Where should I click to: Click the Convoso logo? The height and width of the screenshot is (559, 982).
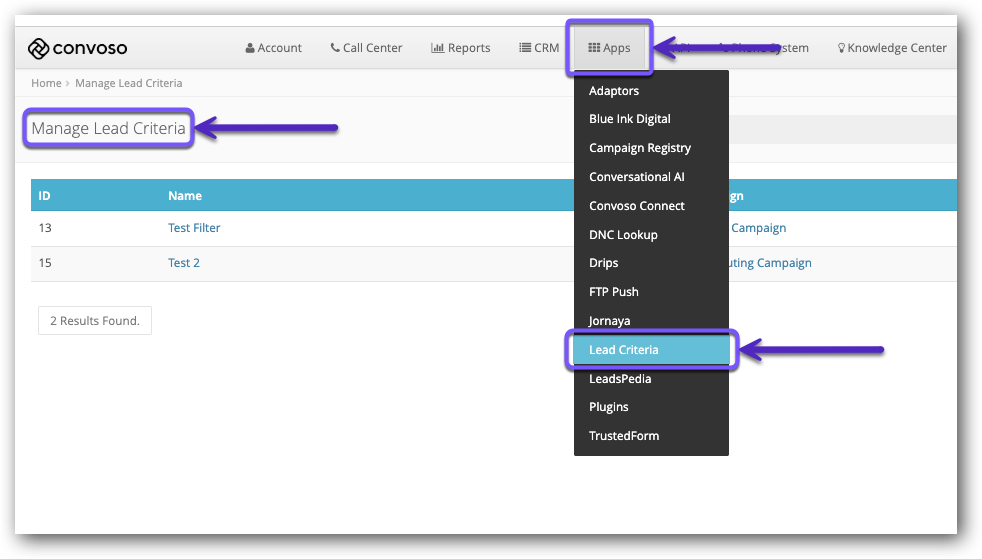coord(78,48)
